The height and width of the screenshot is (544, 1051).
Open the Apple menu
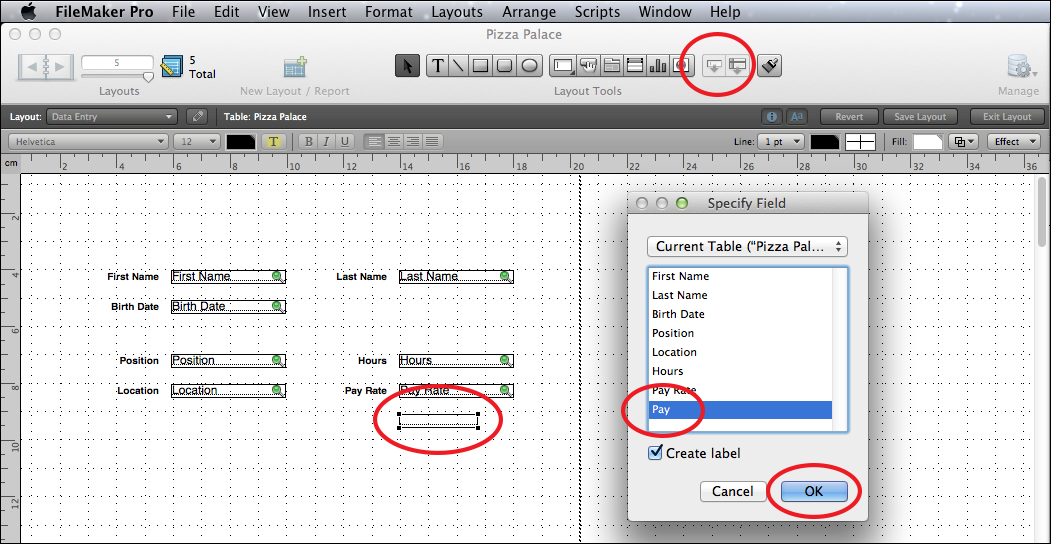[x=29, y=11]
